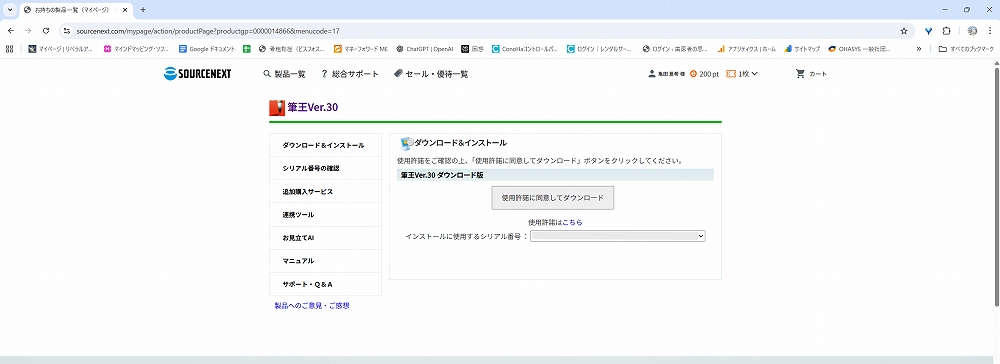Image resolution: width=1000 pixels, height=364 pixels.
Task: Click 使用許諾に同意してダウンロード button
Action: point(552,198)
